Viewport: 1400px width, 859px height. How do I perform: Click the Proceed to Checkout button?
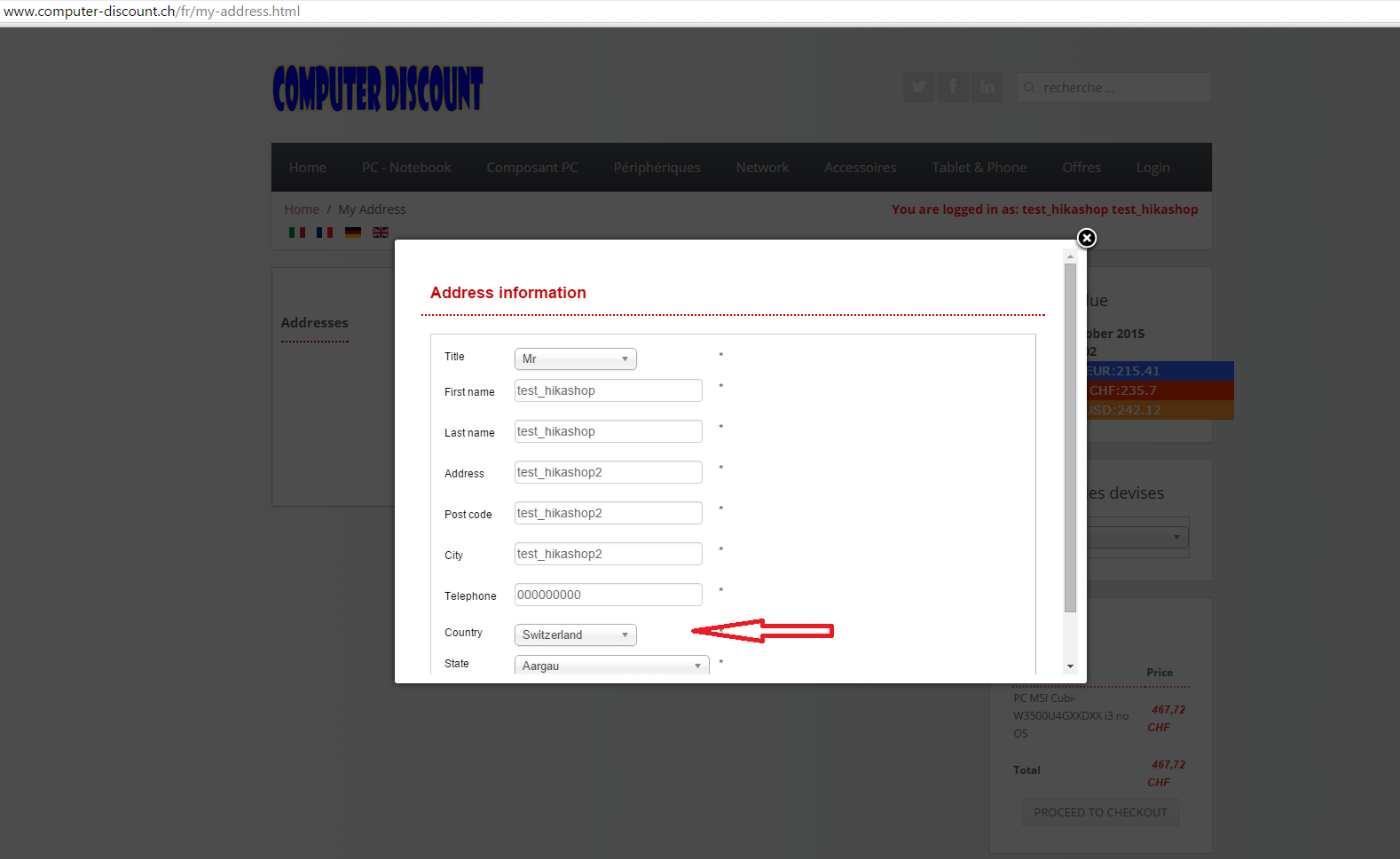1100,812
